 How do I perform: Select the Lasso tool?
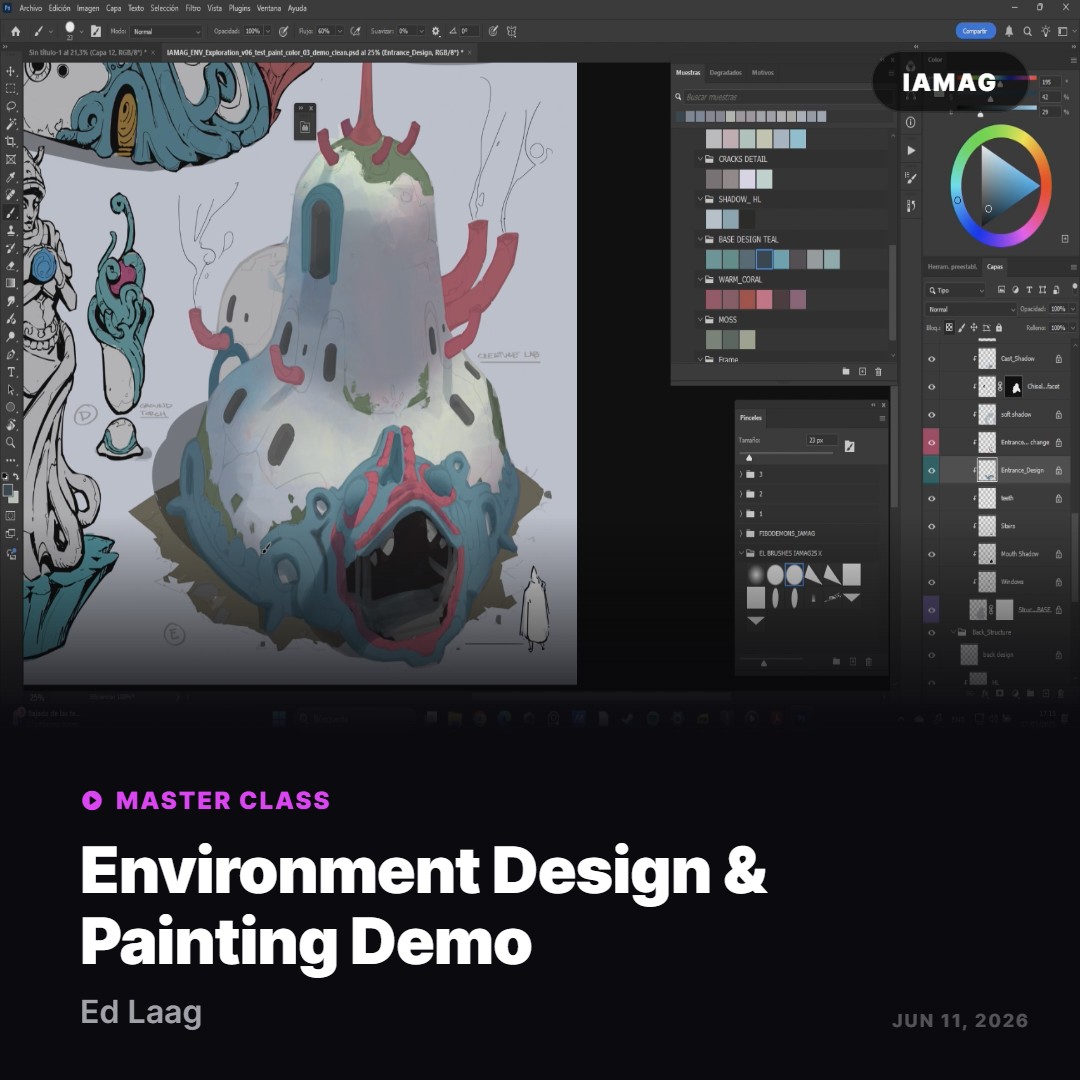coord(10,106)
